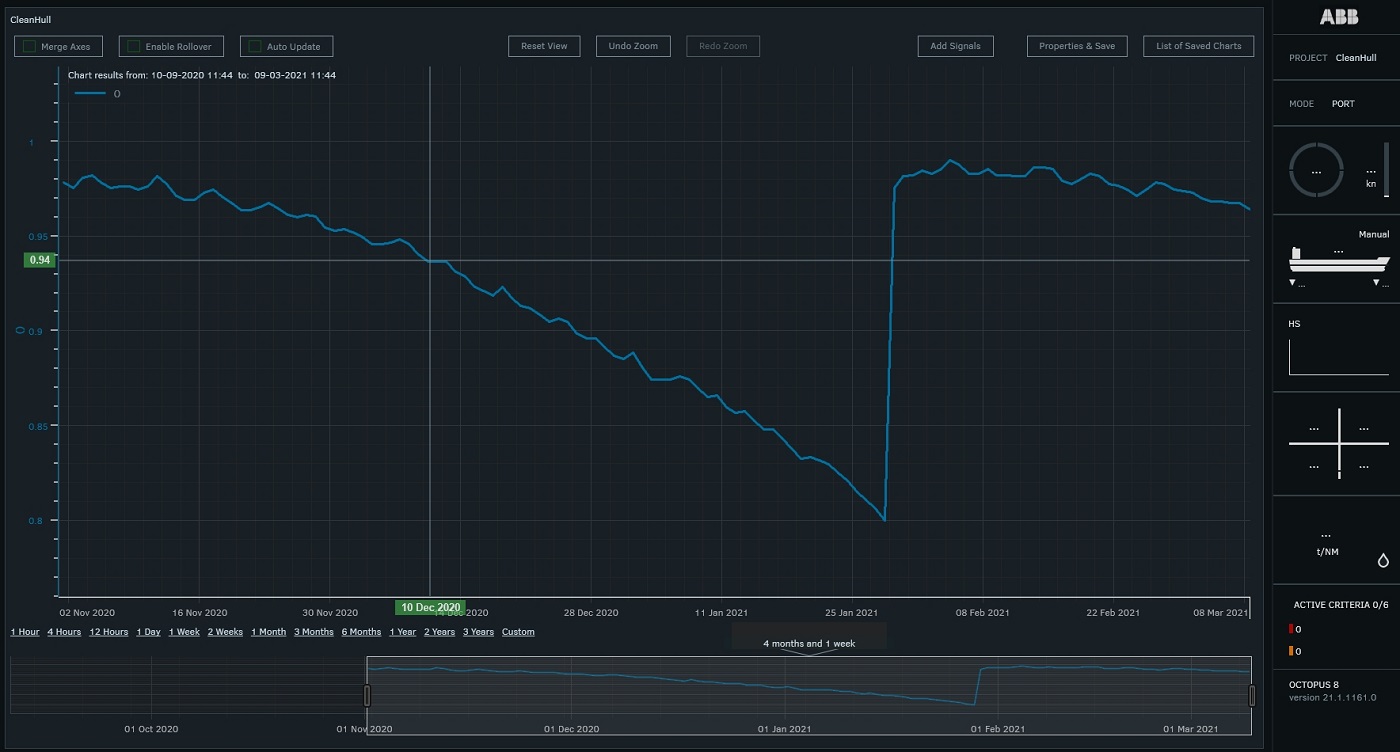1400x752 pixels.
Task: Open the List of Saved Charts
Action: point(1198,46)
